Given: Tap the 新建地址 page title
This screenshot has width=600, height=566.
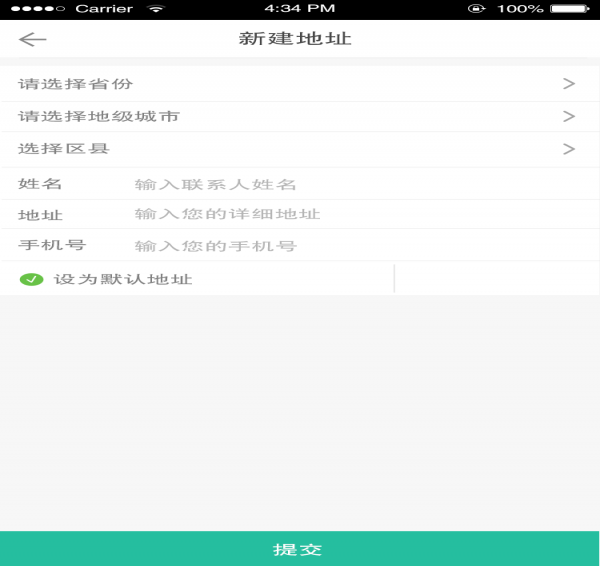Looking at the screenshot, I should [295, 39].
